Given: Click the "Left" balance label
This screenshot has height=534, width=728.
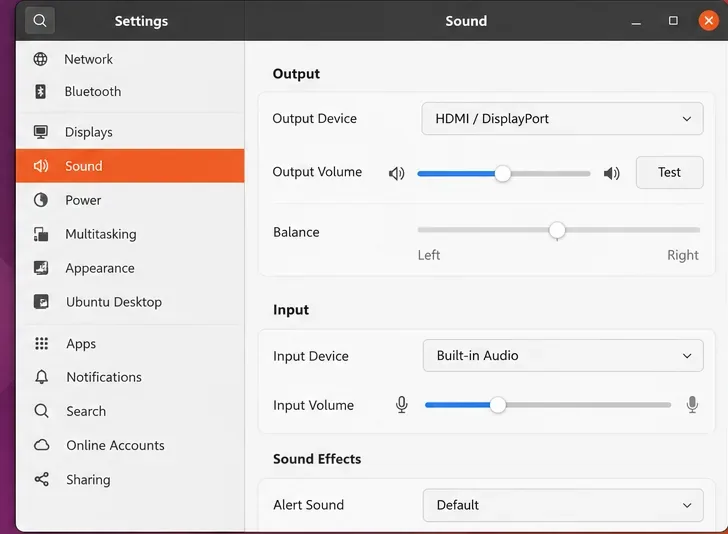Looking at the screenshot, I should 429,255.
